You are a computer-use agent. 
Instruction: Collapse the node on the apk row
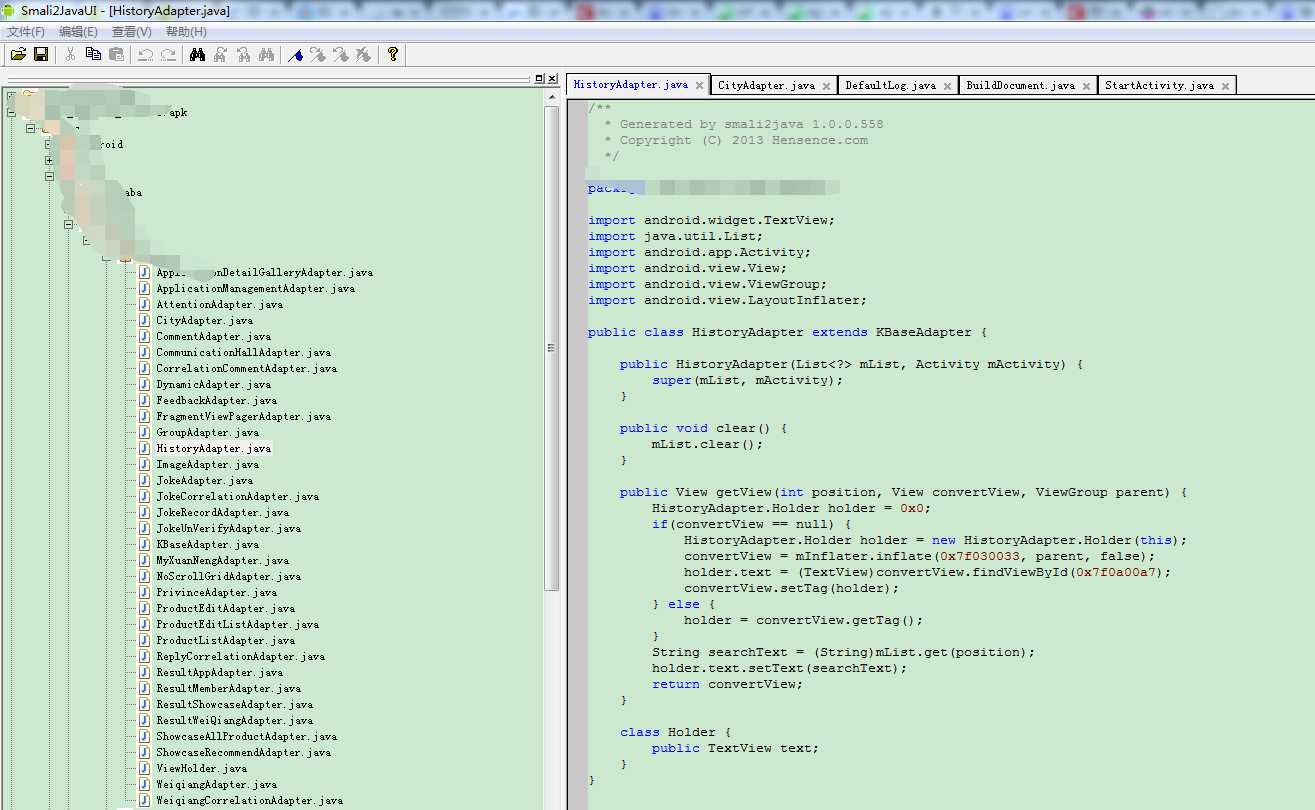click(11, 112)
